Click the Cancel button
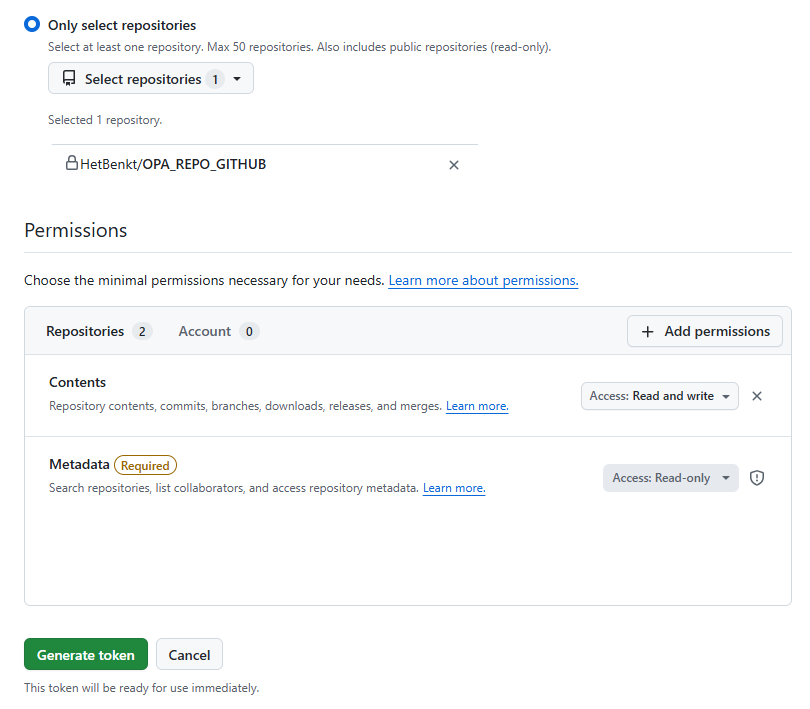The width and height of the screenshot is (810, 709). pos(189,654)
